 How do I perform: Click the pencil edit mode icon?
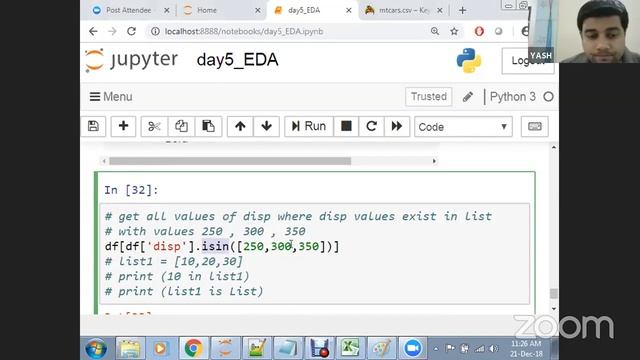pos(468,97)
